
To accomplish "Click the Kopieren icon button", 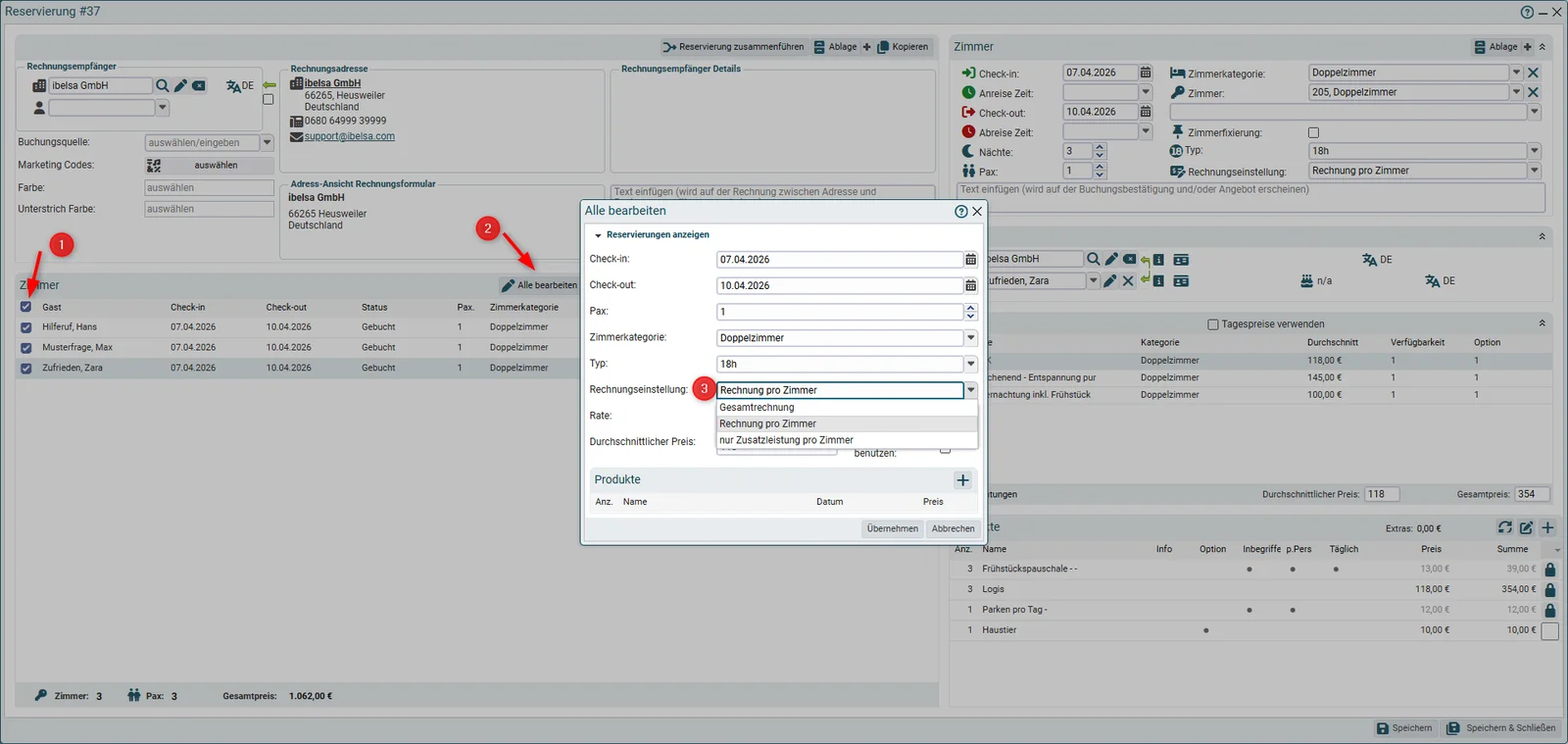I will click(x=903, y=47).
